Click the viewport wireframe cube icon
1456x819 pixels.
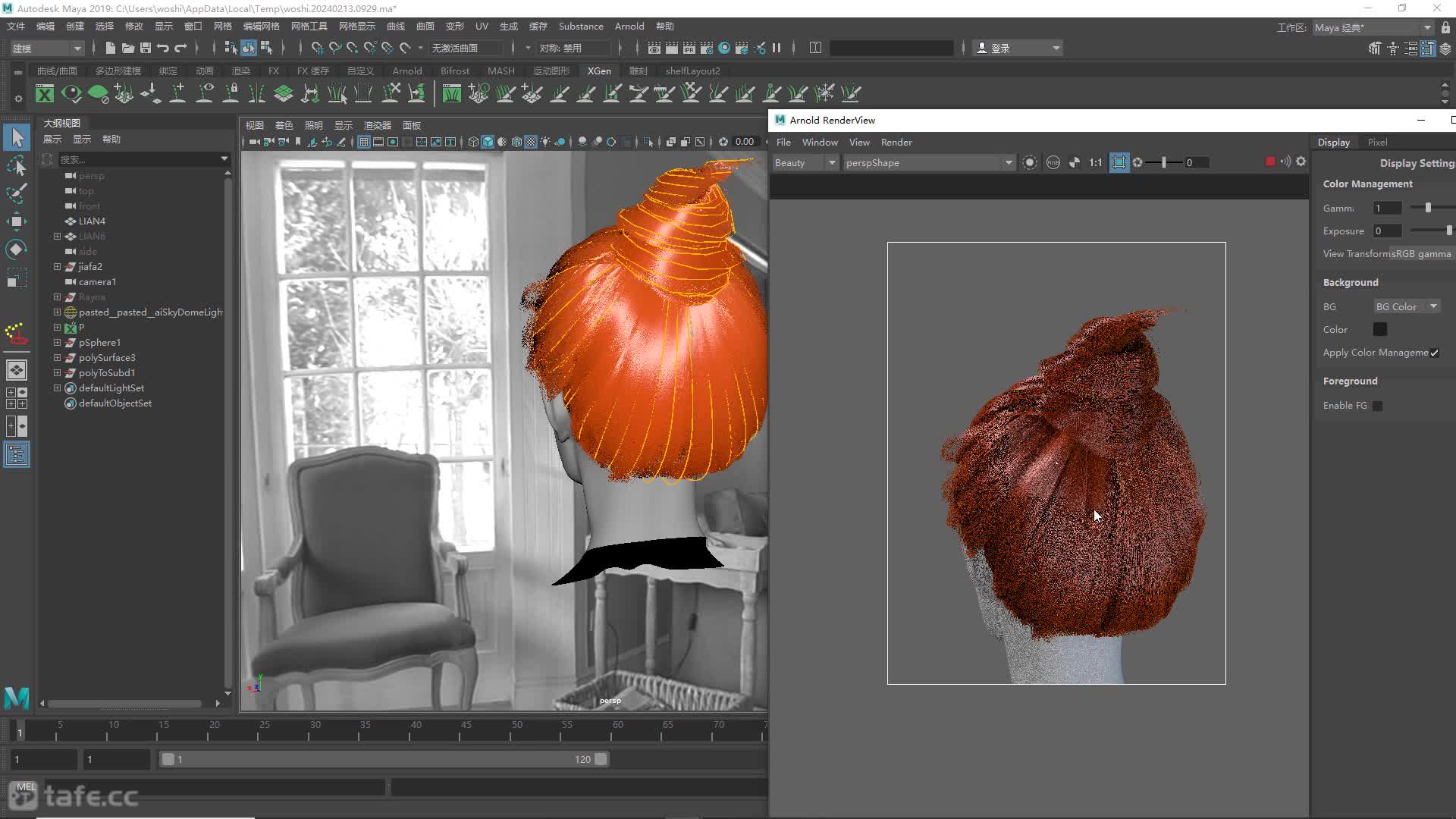click(473, 142)
